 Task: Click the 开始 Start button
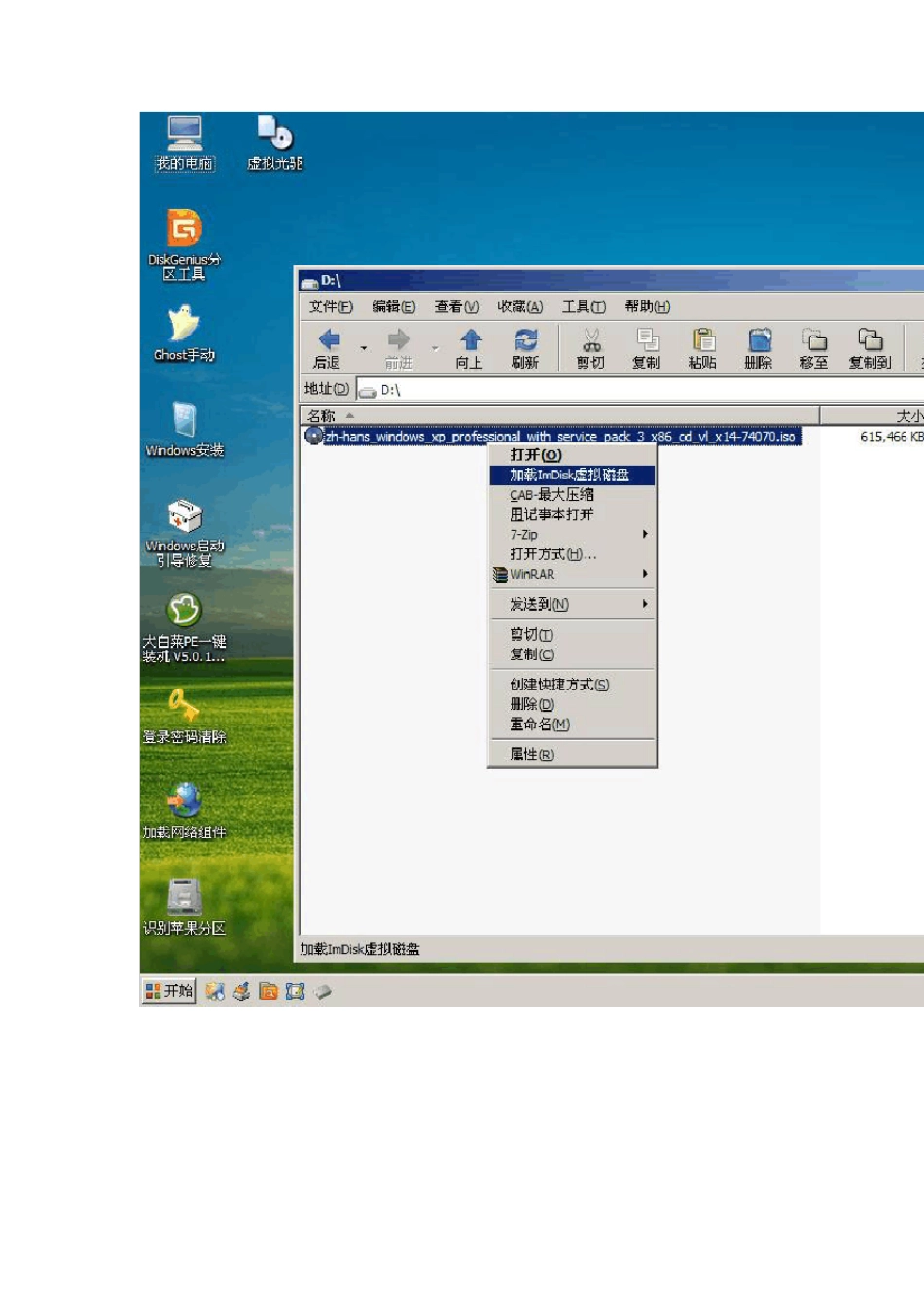pos(169,990)
